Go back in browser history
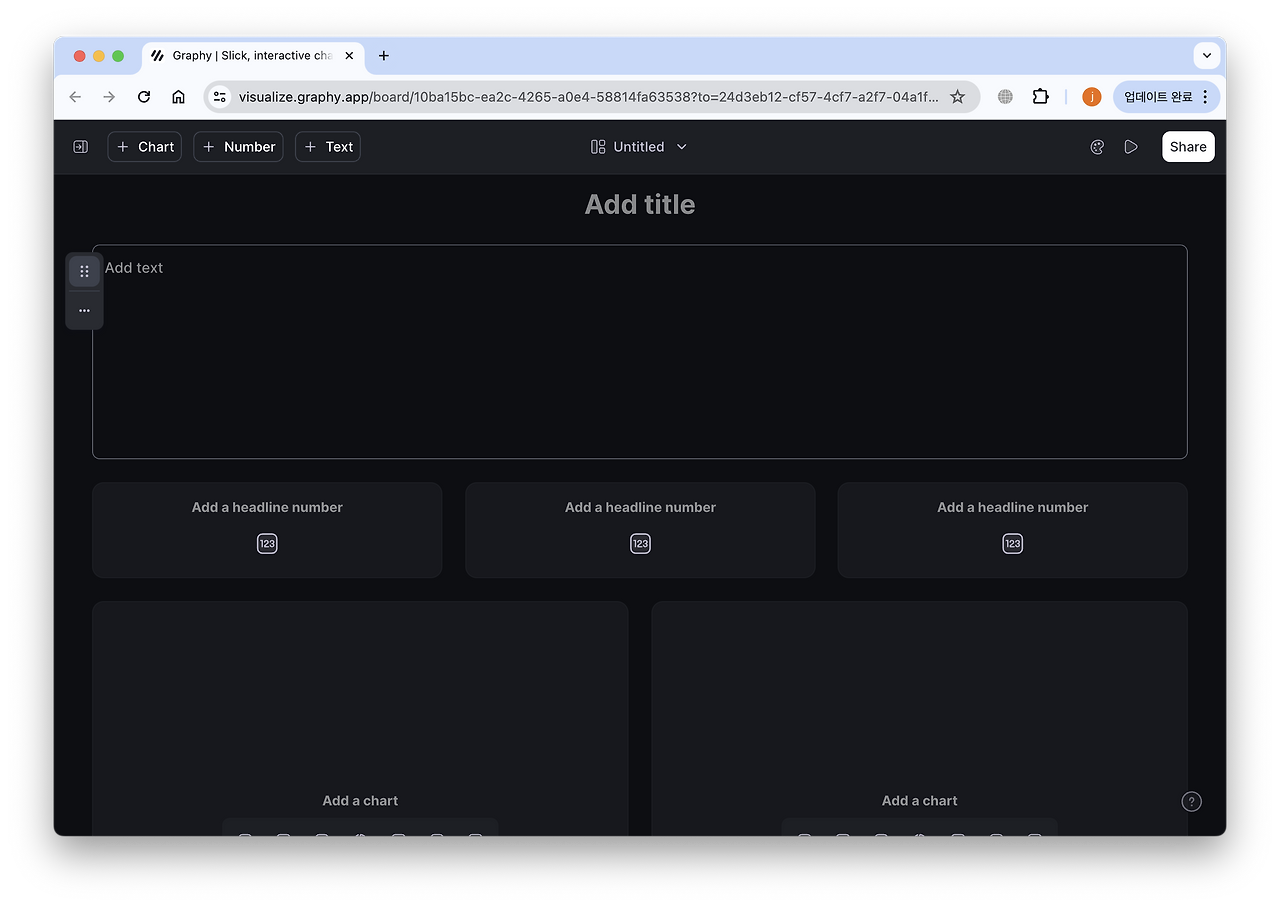 coord(75,97)
